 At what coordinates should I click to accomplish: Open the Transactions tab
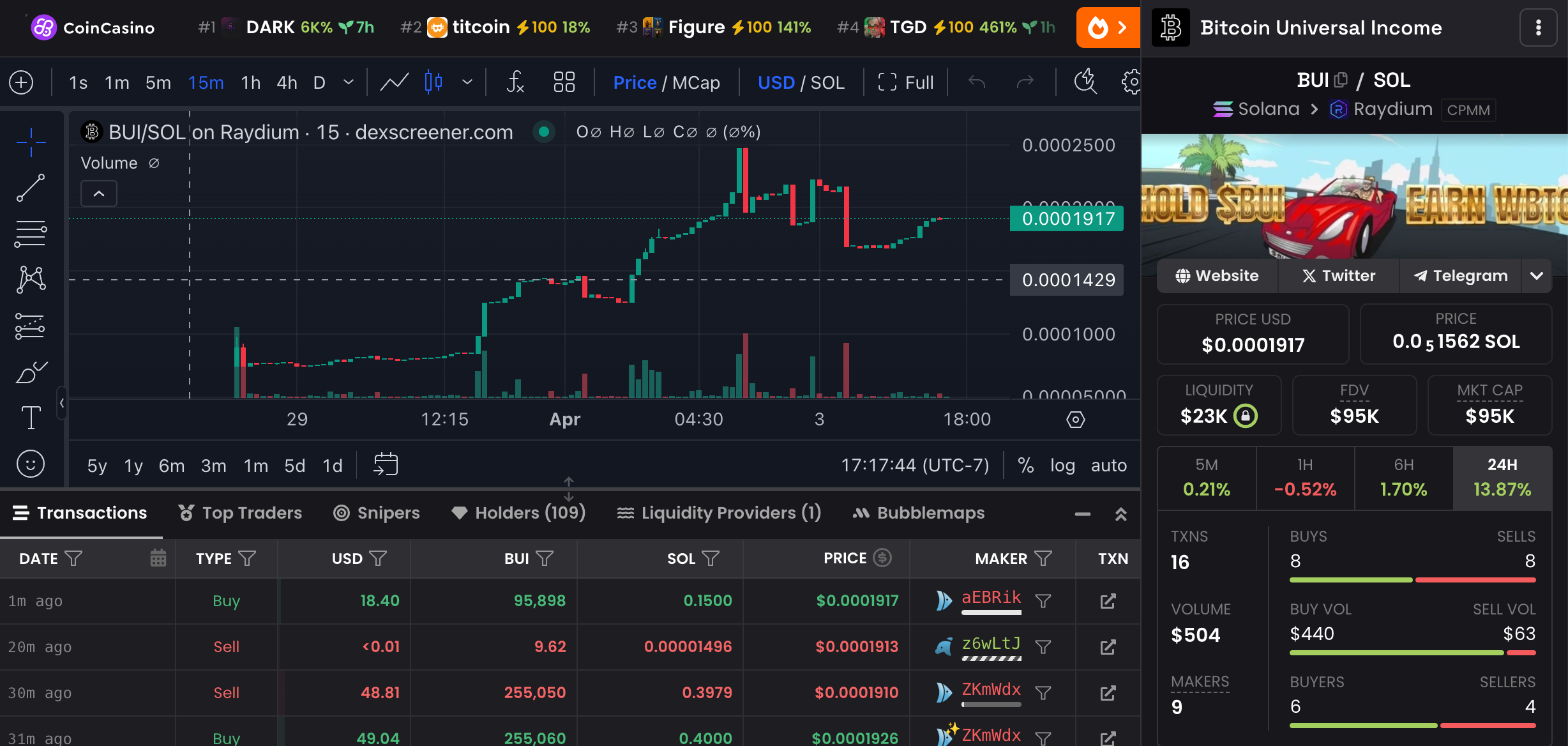pos(80,513)
